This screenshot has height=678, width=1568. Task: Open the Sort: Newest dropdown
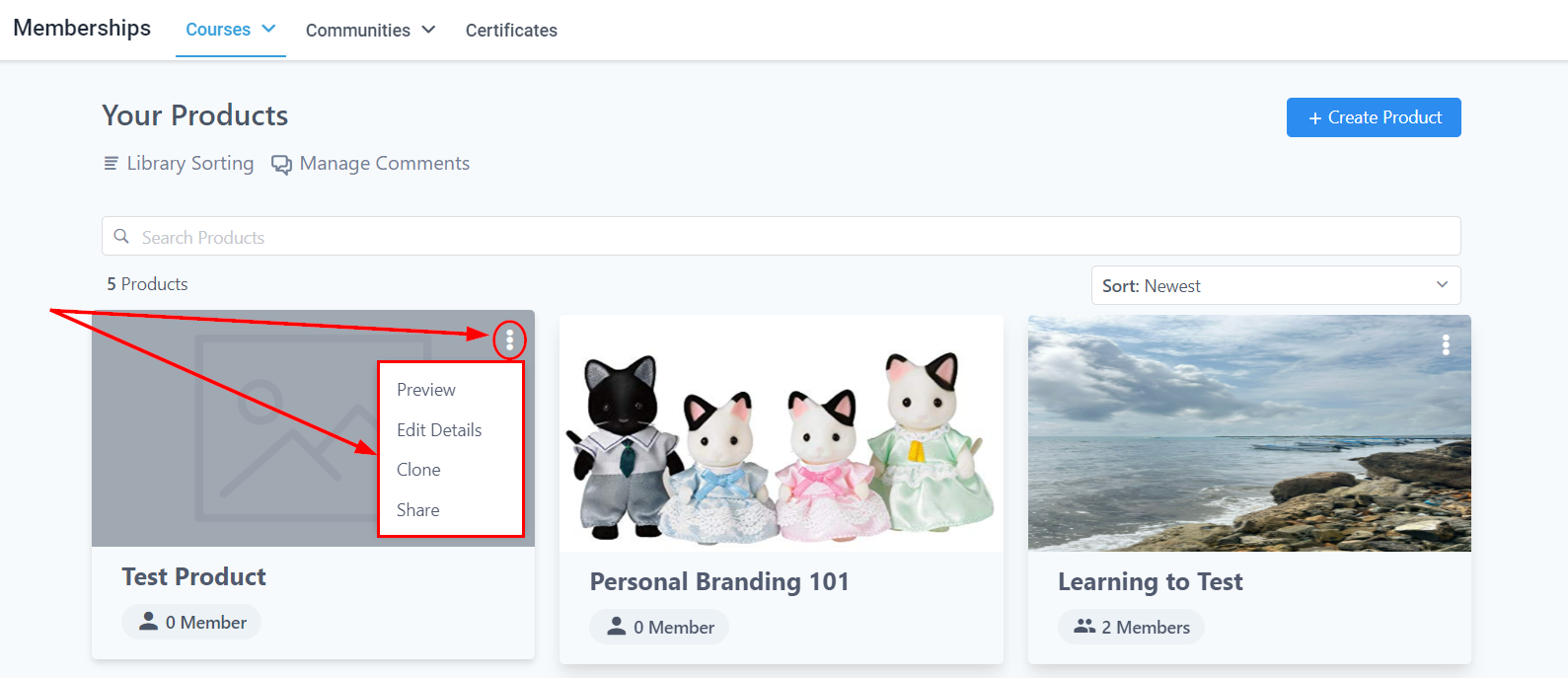tap(1276, 285)
